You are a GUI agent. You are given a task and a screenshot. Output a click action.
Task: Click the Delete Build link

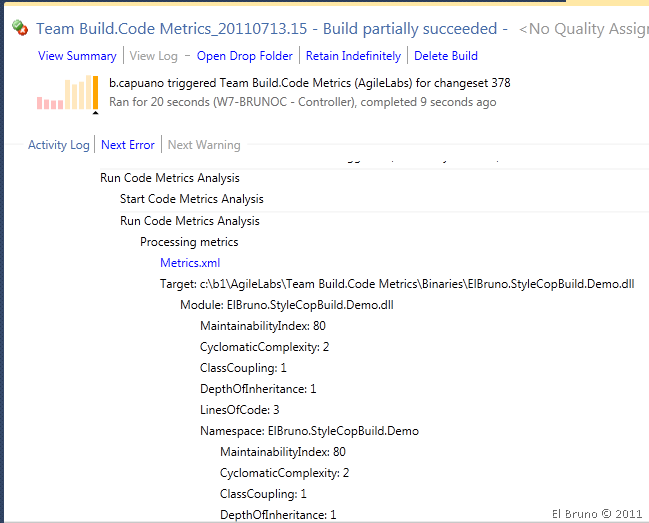446,56
